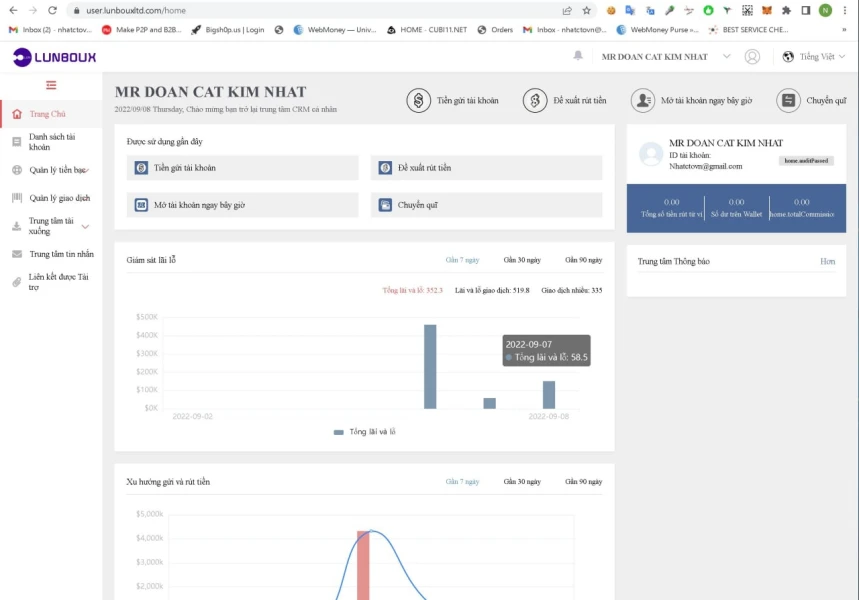Click the Mở tài khoản ngay bây giờ header icon
The image size is (859, 600).
click(642, 101)
